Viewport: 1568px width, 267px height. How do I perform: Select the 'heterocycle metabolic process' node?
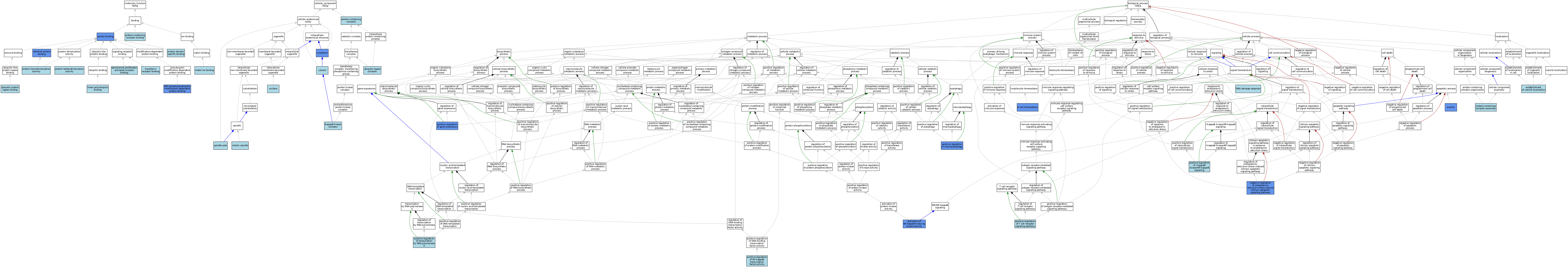(654, 70)
